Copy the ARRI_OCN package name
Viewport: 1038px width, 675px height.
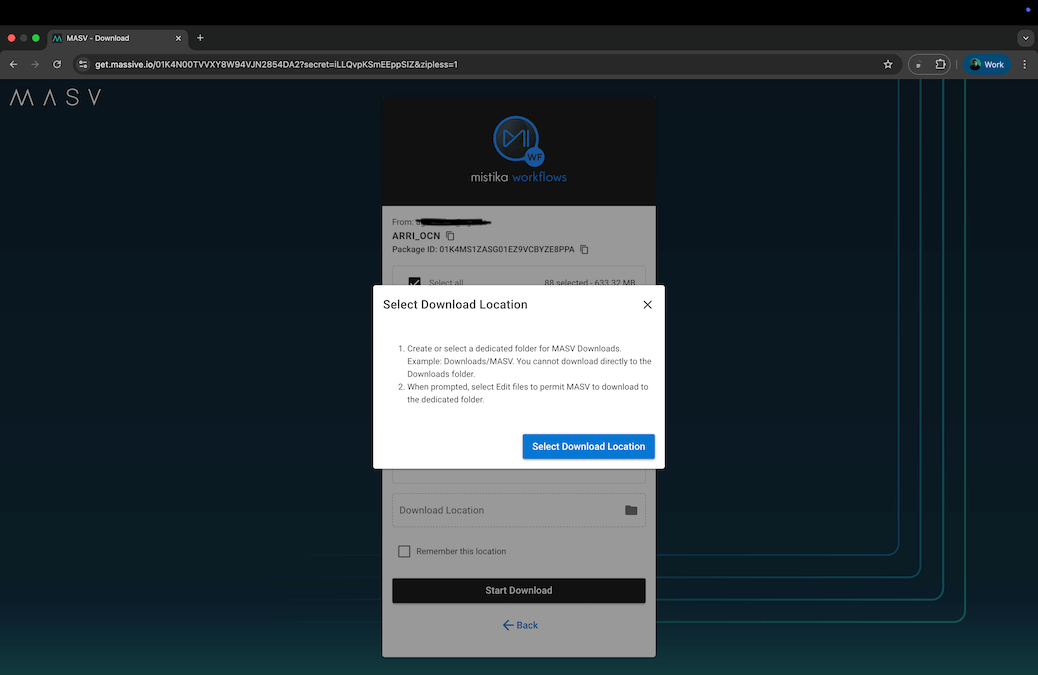coord(450,236)
